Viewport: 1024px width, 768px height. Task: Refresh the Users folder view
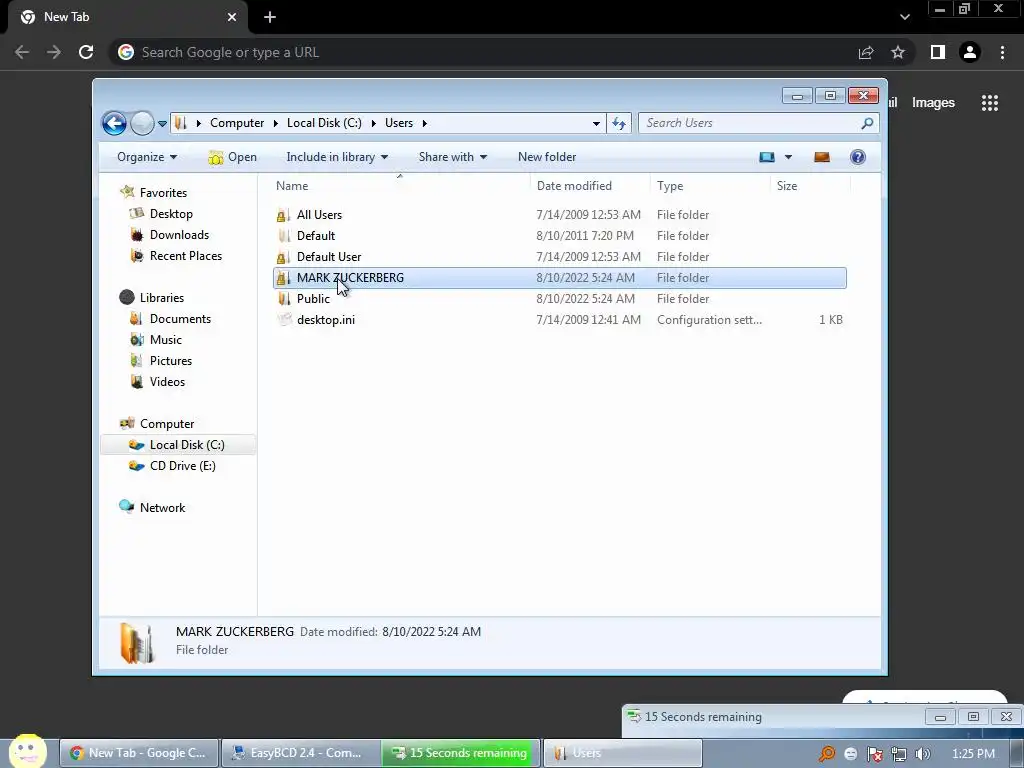coord(618,123)
